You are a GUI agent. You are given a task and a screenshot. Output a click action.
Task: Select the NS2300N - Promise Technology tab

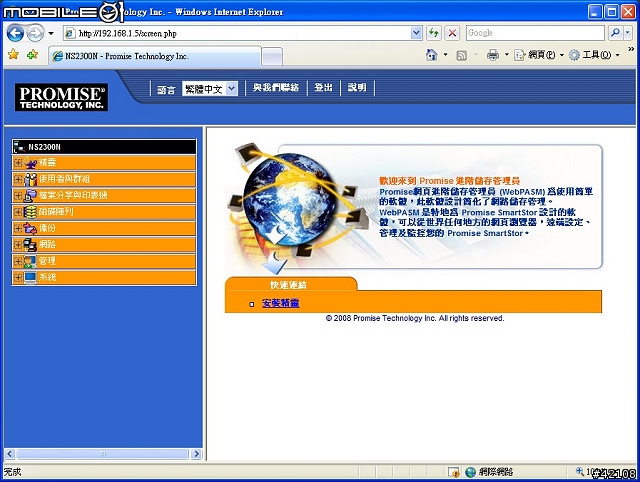pyautogui.click(x=154, y=56)
